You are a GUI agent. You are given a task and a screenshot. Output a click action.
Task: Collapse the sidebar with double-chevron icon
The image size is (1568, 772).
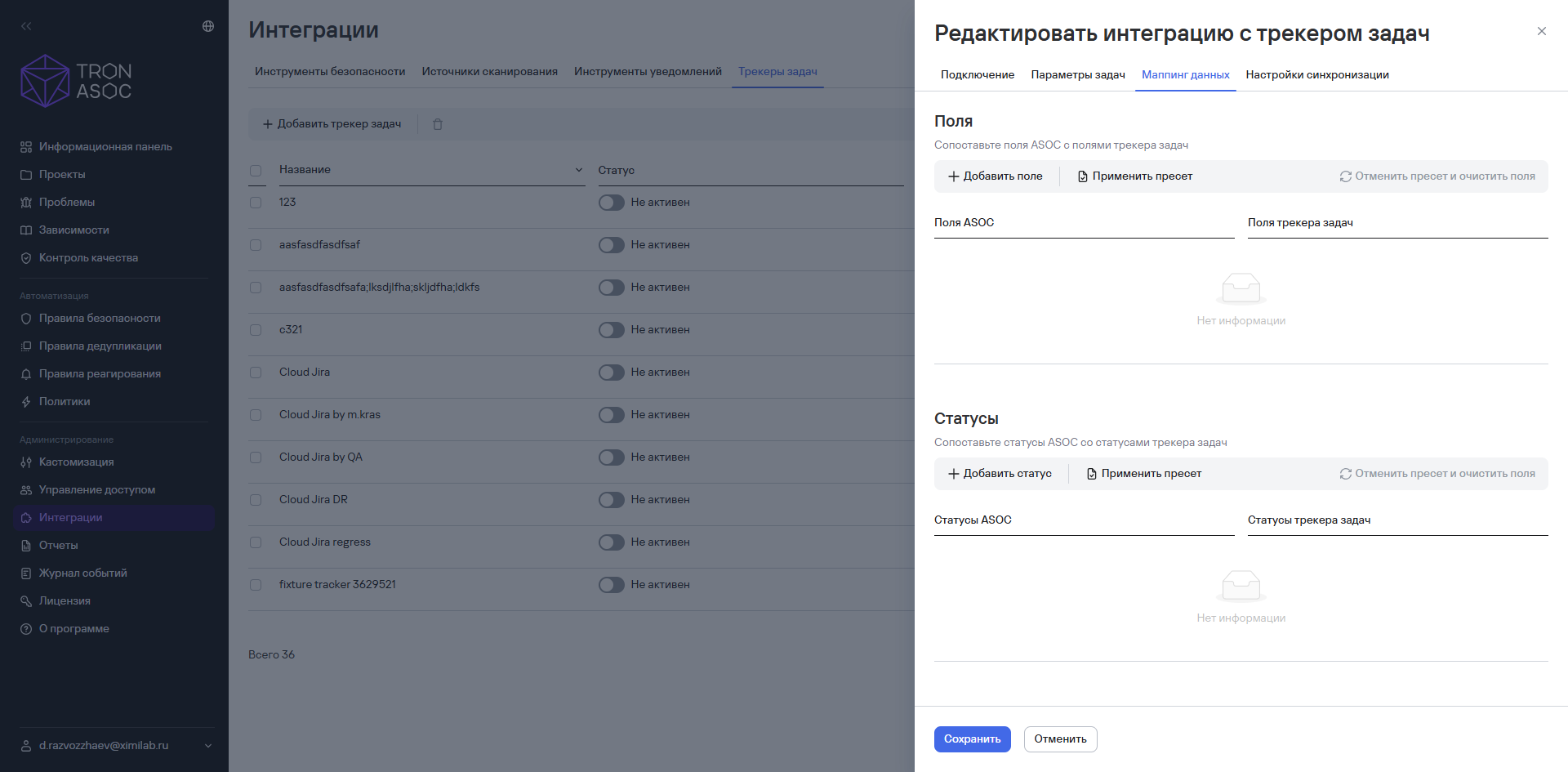pyautogui.click(x=26, y=26)
